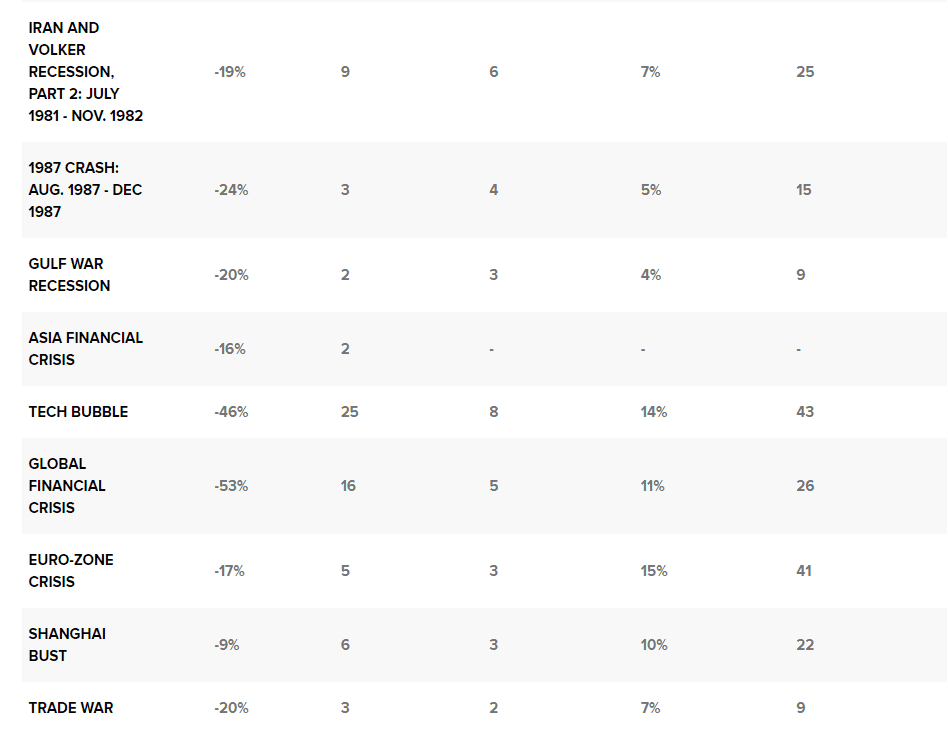Select the -19% cell in the Iran row
This screenshot has width=948, height=732.
pyautogui.click(x=230, y=72)
